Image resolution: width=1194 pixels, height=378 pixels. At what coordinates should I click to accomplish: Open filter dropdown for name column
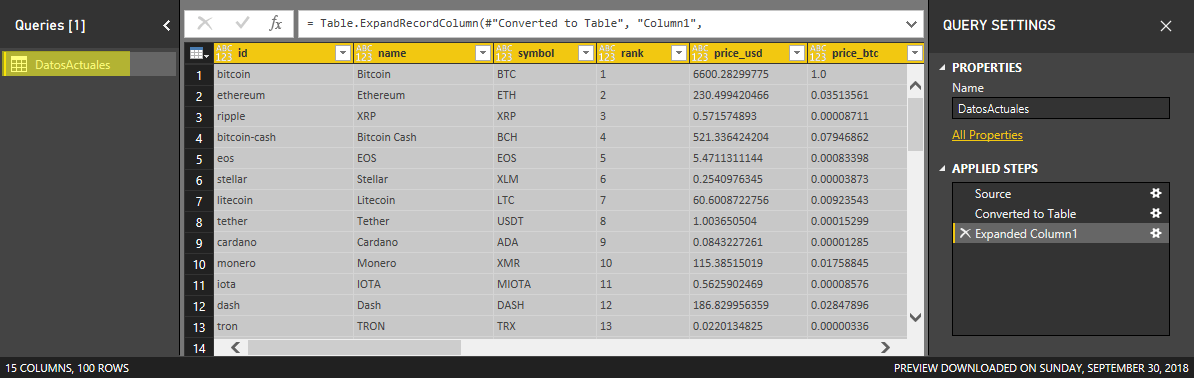483,53
